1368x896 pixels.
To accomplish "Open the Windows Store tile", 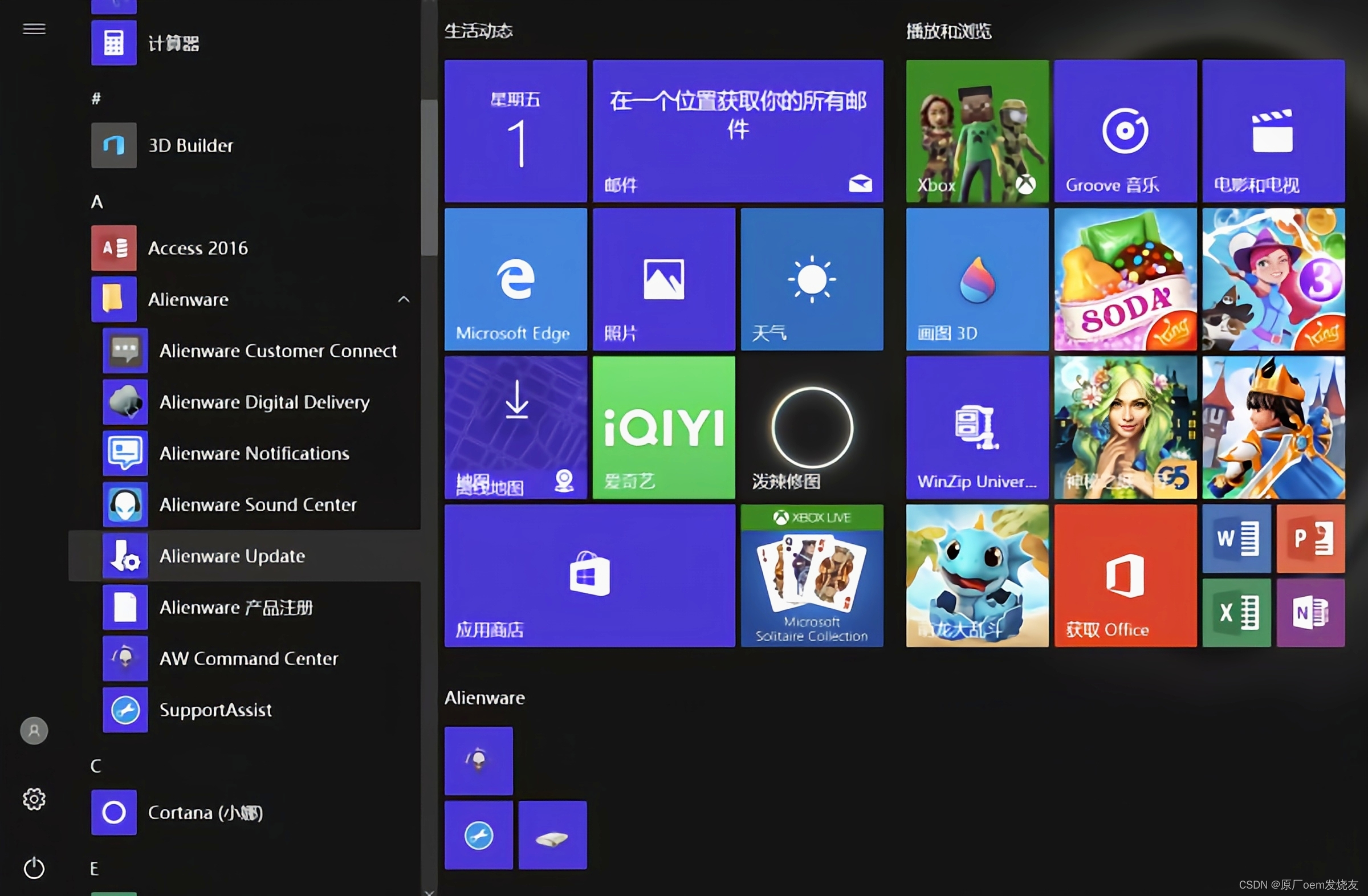I will tap(589, 576).
